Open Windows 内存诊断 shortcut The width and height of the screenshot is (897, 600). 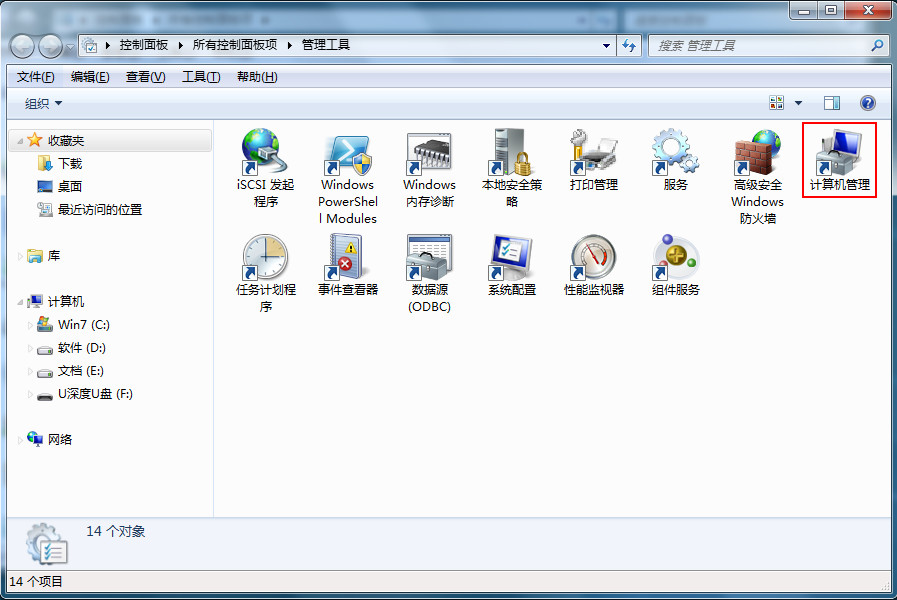tap(429, 168)
